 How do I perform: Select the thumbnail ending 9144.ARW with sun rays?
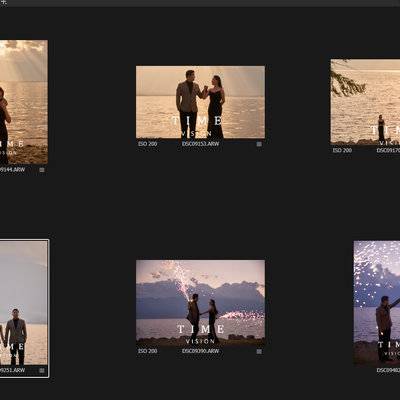24,102
